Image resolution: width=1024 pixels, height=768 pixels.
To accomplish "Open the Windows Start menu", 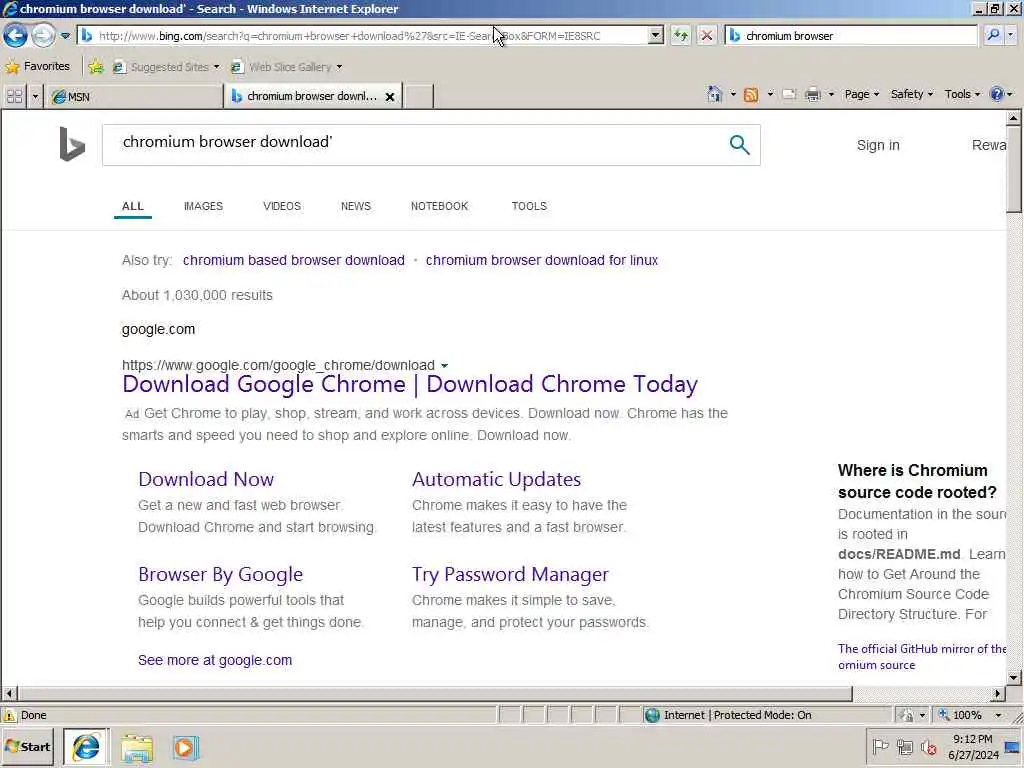I will pyautogui.click(x=28, y=747).
